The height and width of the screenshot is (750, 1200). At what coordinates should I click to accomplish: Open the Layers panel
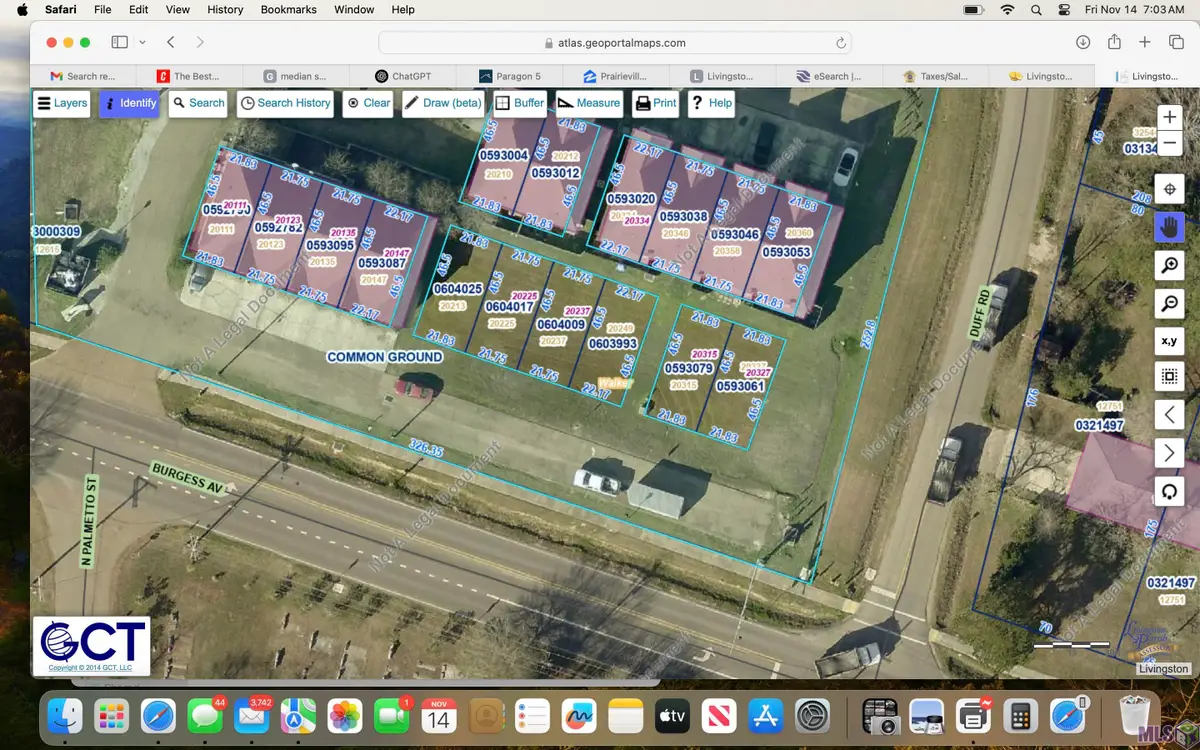tap(61, 103)
